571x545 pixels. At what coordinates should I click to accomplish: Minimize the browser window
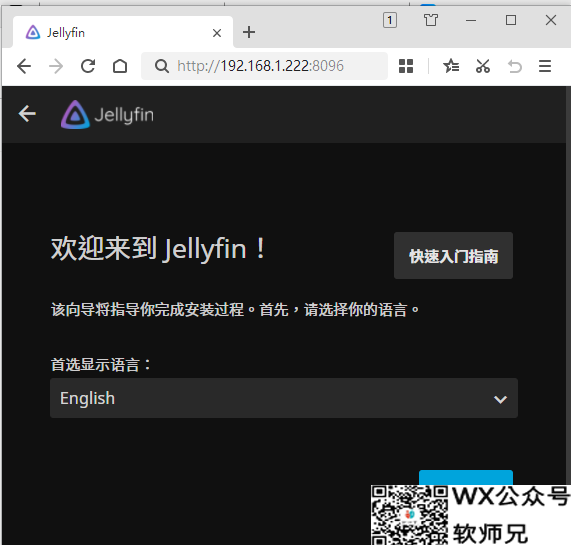click(x=471, y=20)
